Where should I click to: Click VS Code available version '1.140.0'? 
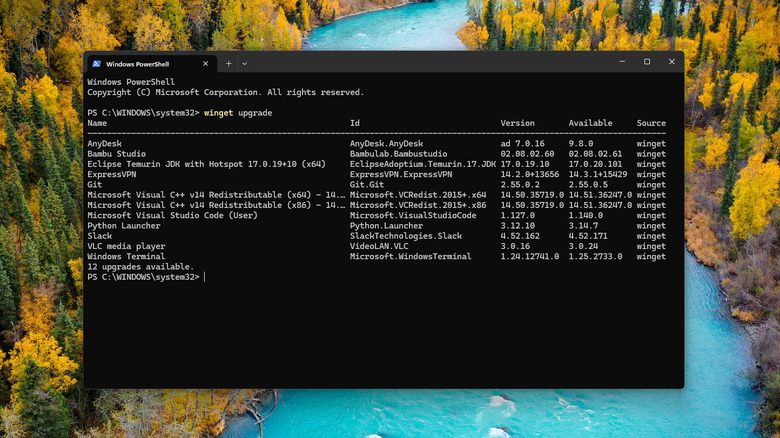click(585, 216)
